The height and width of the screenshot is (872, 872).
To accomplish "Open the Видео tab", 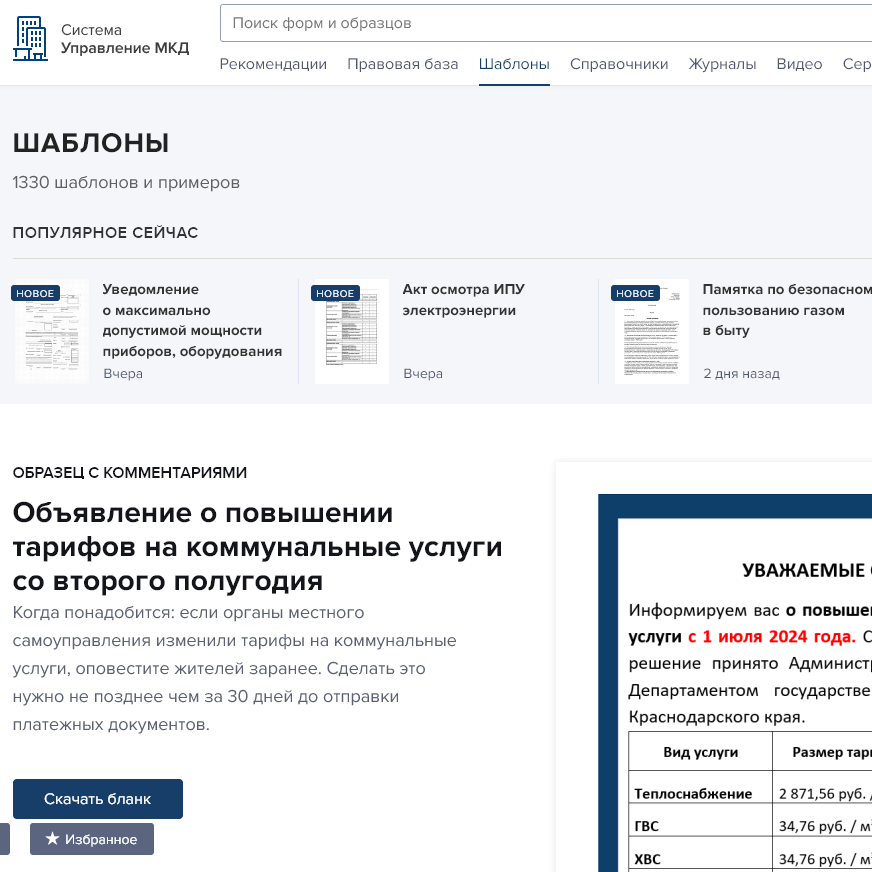I will coord(799,65).
